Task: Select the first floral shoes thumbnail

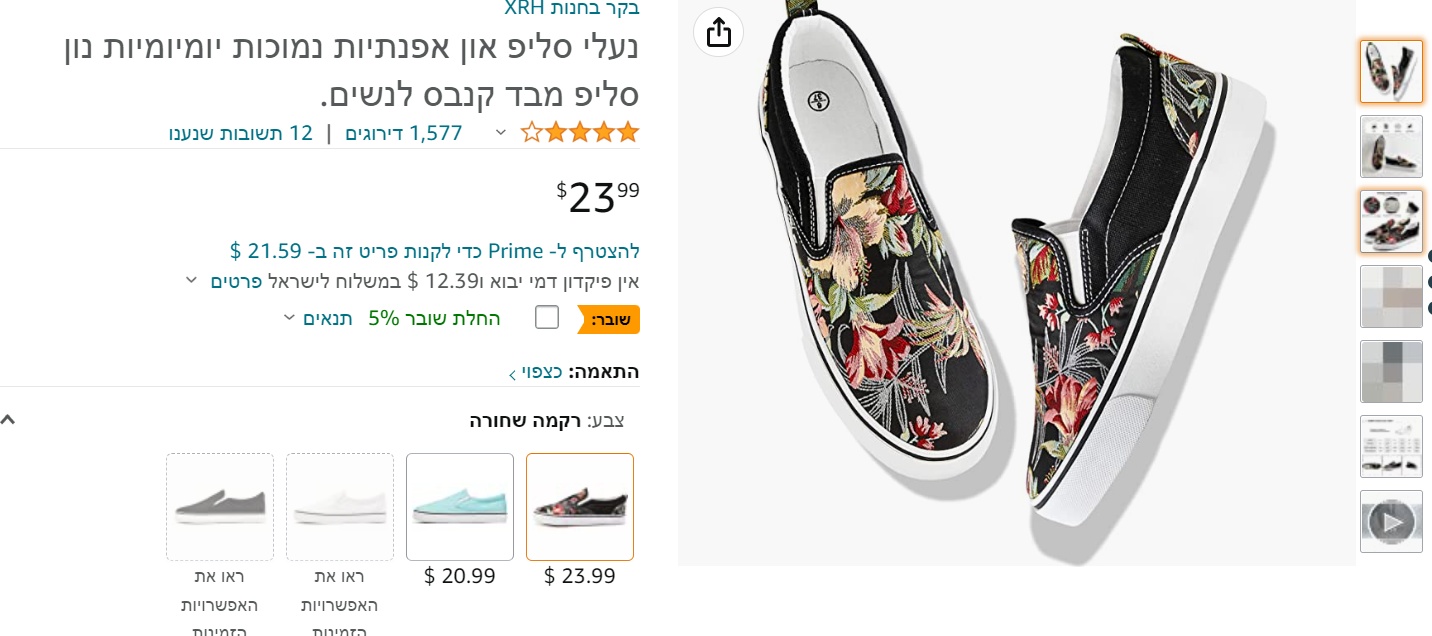Action: click(1391, 72)
